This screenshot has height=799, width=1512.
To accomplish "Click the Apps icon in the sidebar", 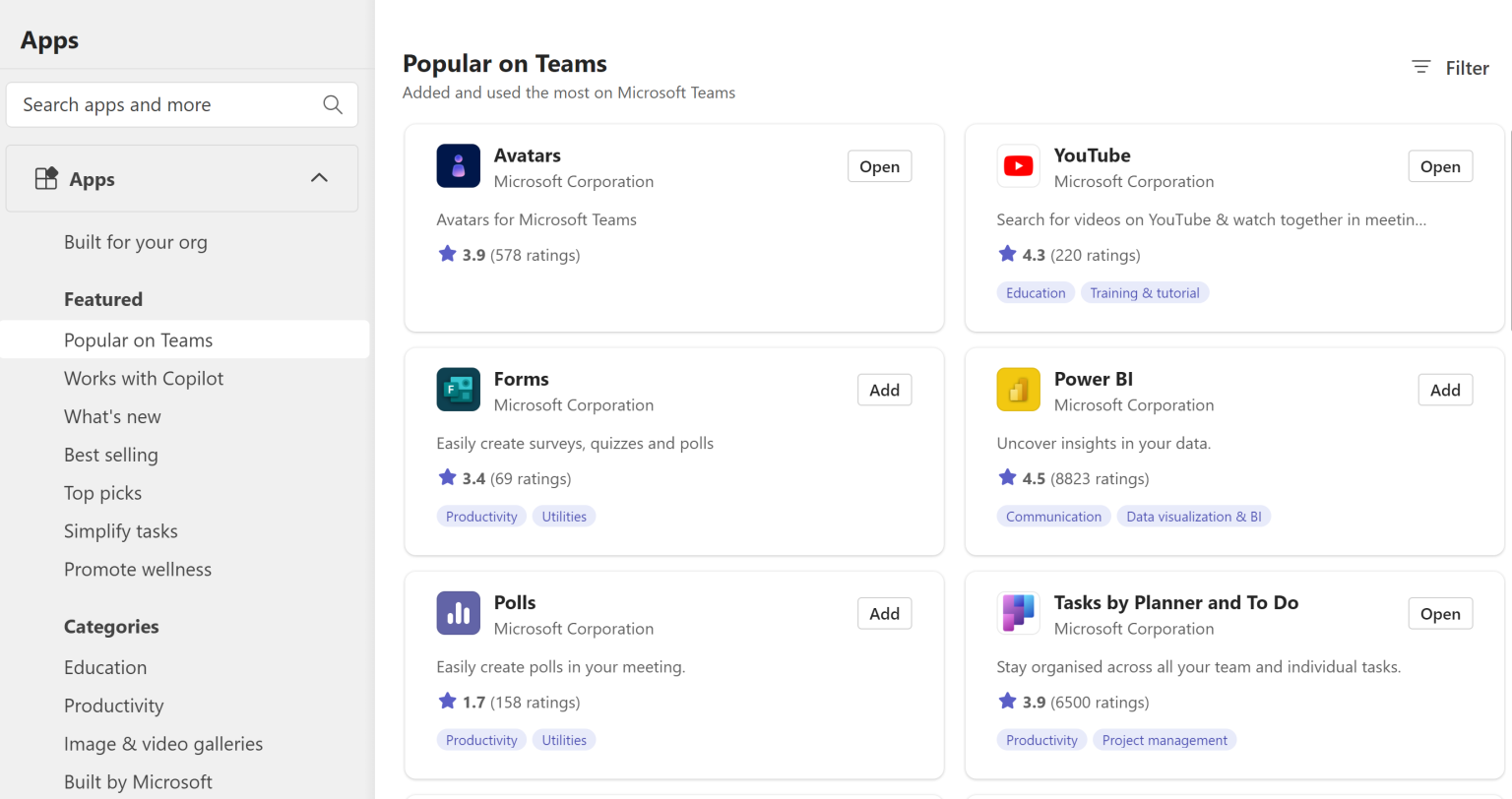I will tap(45, 178).
